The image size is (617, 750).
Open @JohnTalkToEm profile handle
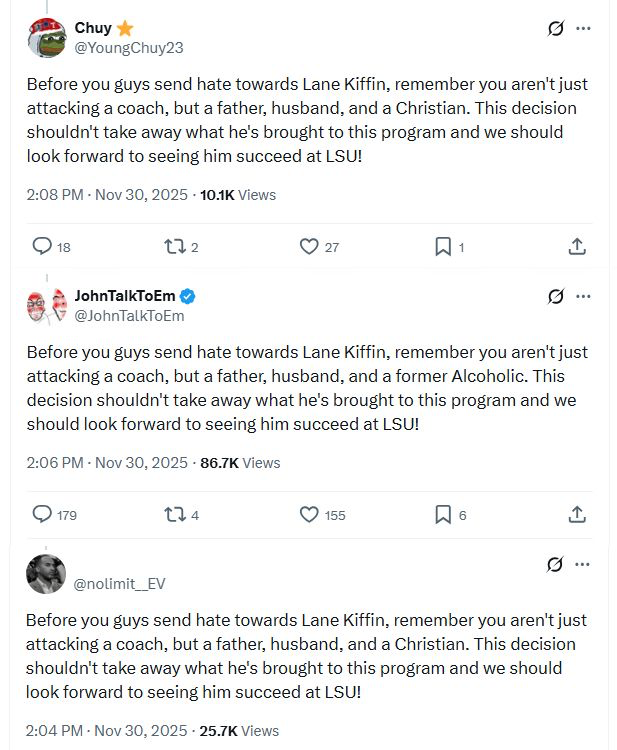(129, 315)
